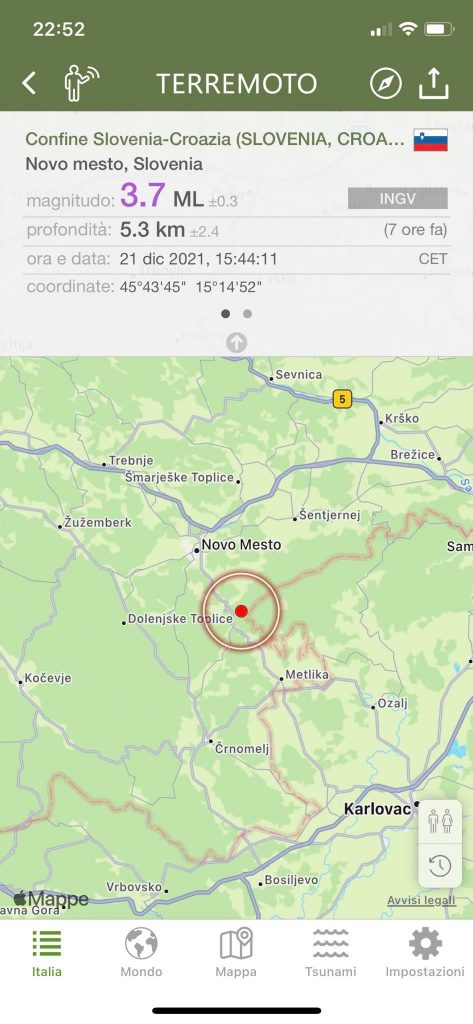Open the compass icon in header
Image resolution: width=473 pixels, height=1024 pixels.
click(x=385, y=84)
